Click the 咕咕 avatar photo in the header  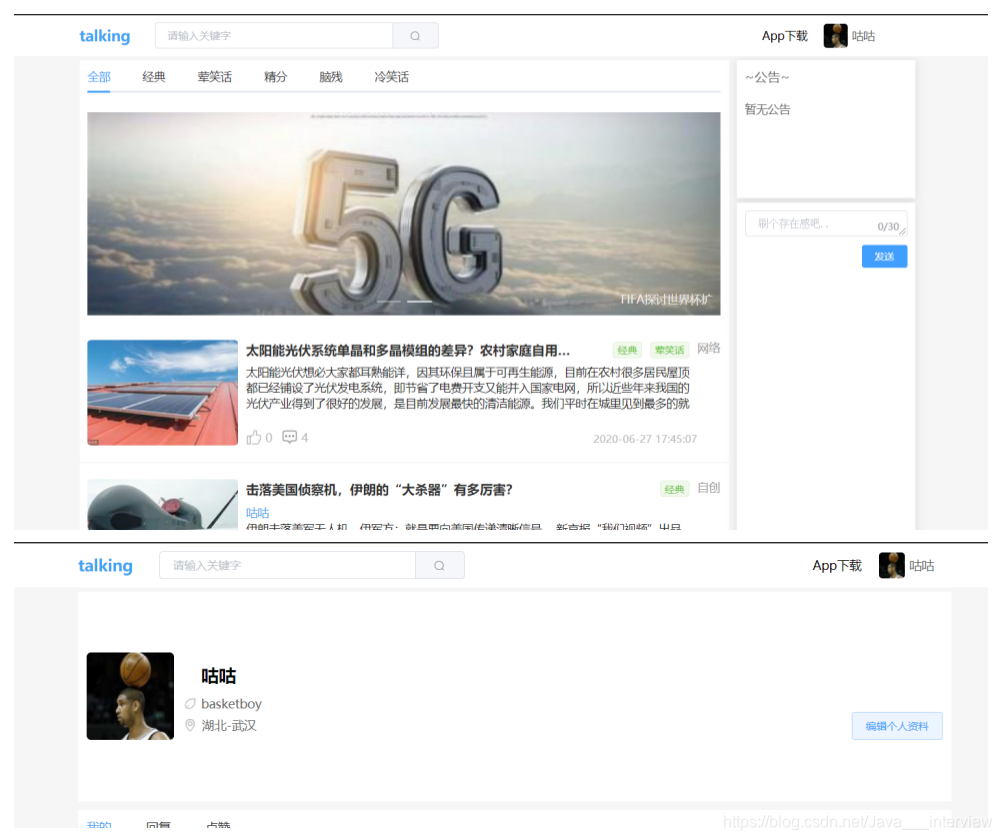pos(835,35)
